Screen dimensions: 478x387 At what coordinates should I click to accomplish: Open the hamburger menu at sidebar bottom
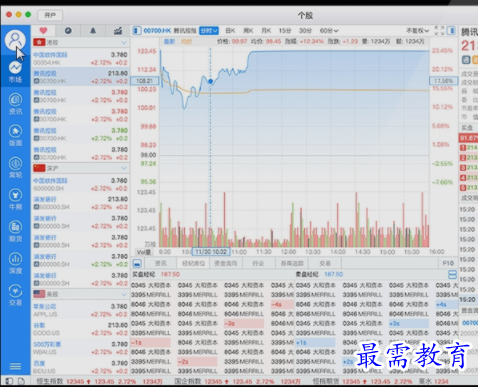pos(15,366)
